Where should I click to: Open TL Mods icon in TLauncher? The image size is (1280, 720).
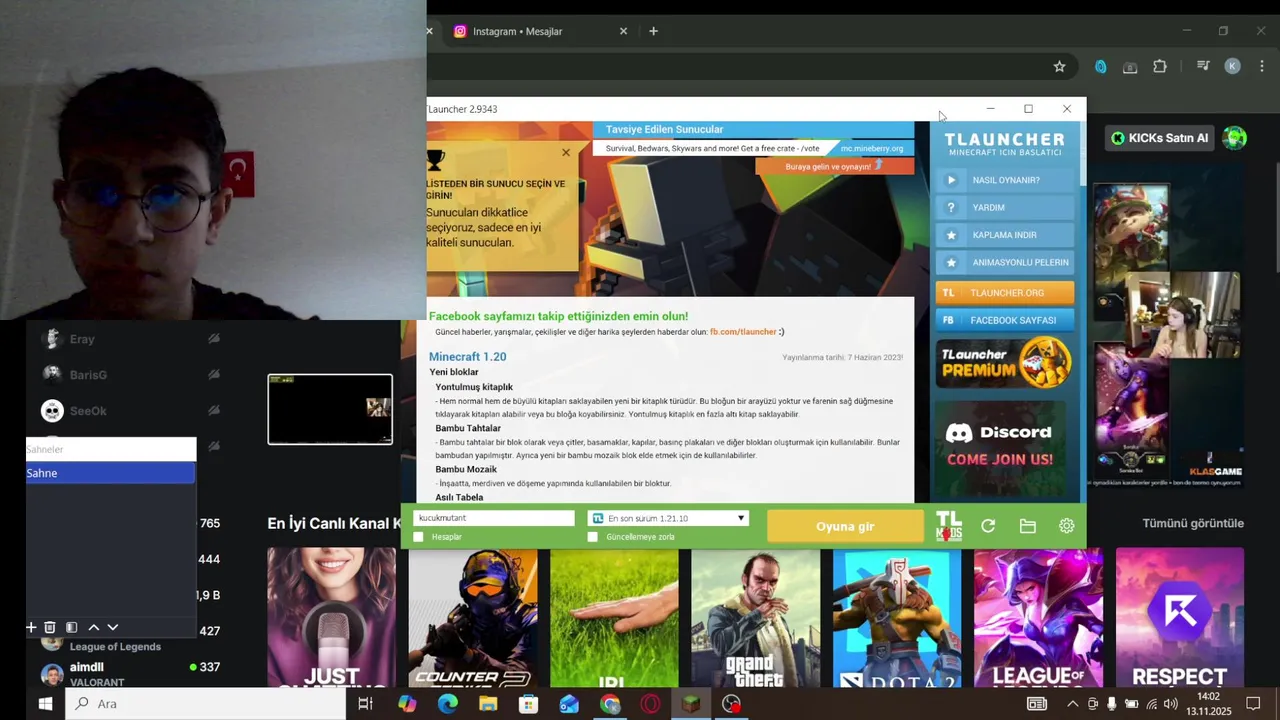pos(948,526)
